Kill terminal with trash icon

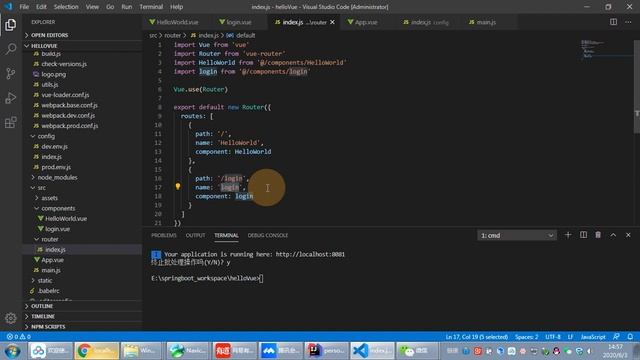[x=598, y=235]
